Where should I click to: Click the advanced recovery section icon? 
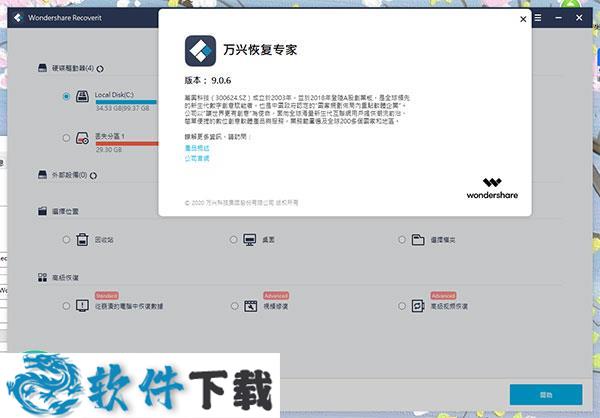tap(42, 277)
